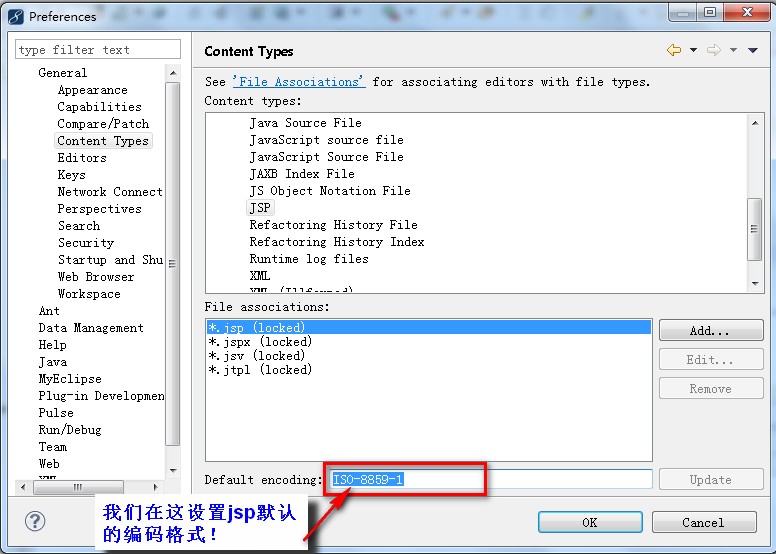
Task: Select Java Source File content type
Action: [305, 123]
